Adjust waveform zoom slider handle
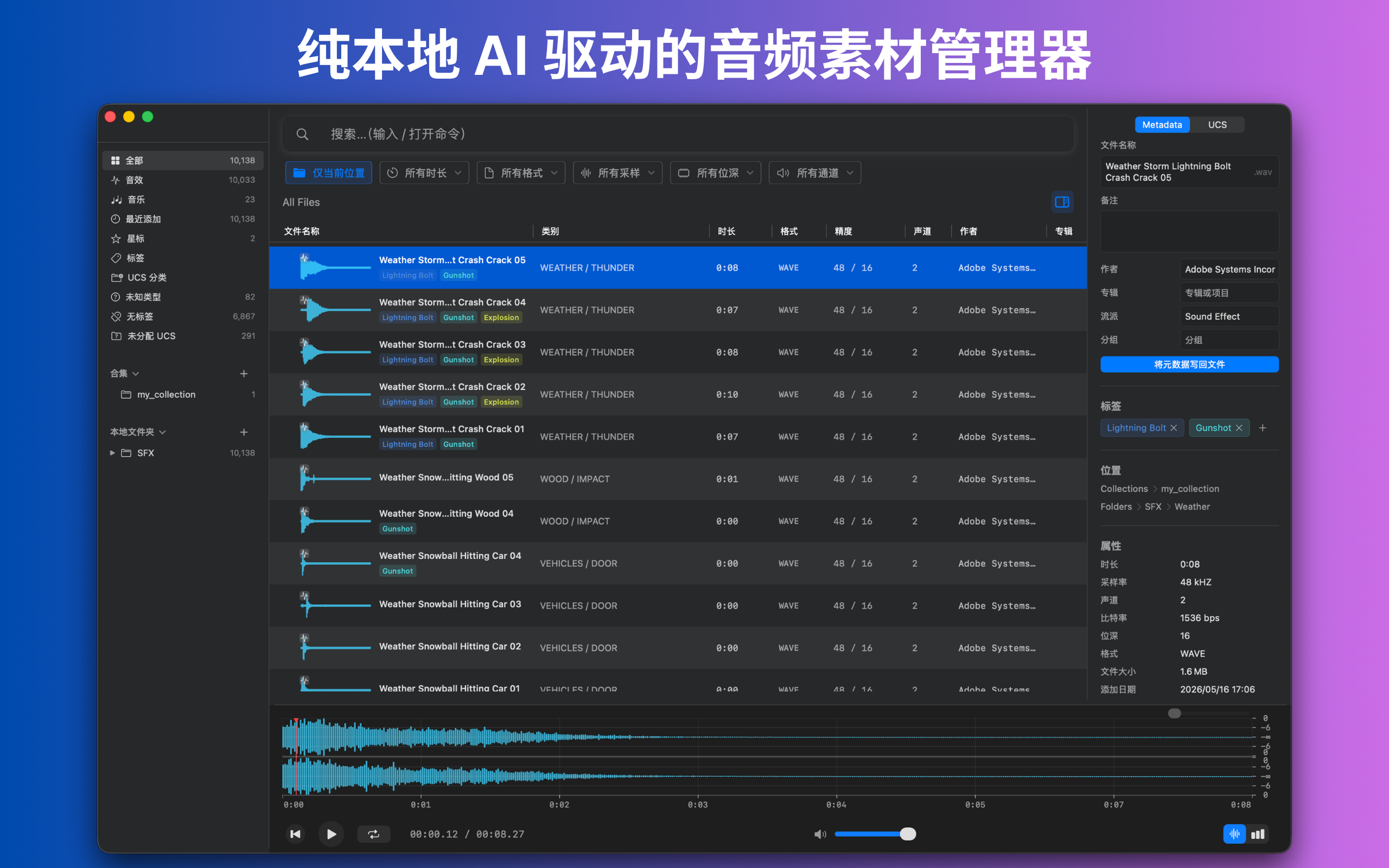Viewport: 1389px width, 868px height. 1174,713
